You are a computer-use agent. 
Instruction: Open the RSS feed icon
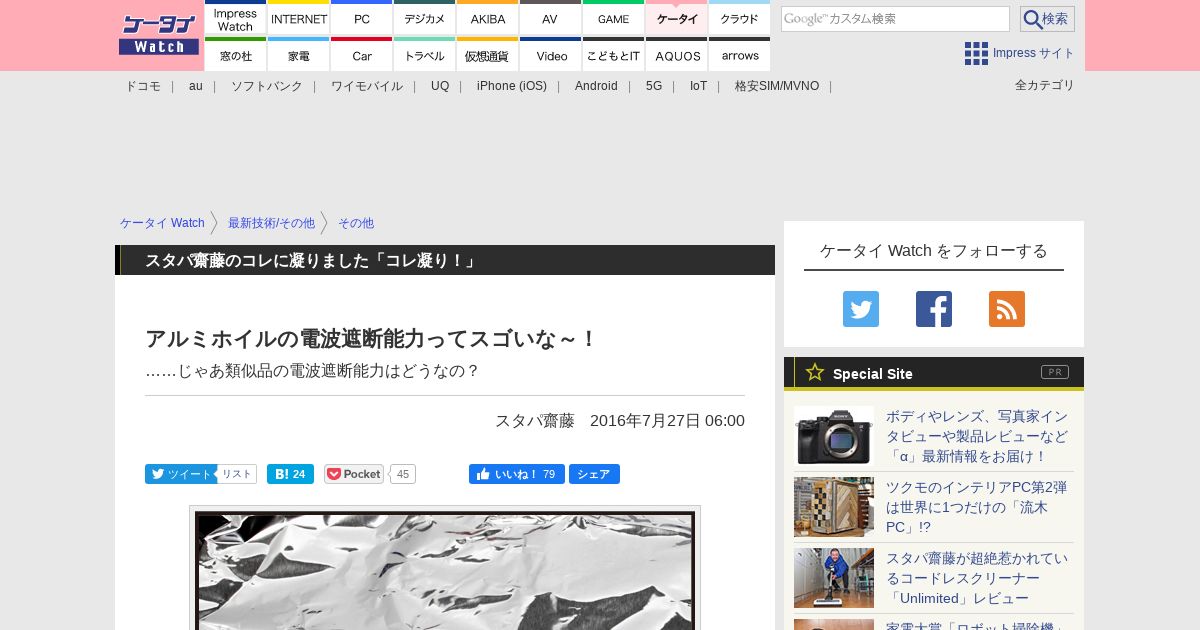coord(1007,309)
